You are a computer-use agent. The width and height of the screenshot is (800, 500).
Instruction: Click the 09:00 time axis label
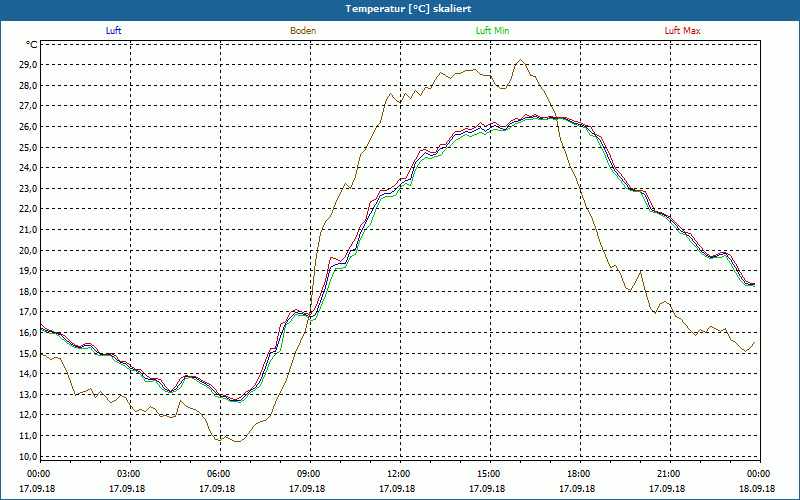pyautogui.click(x=307, y=474)
